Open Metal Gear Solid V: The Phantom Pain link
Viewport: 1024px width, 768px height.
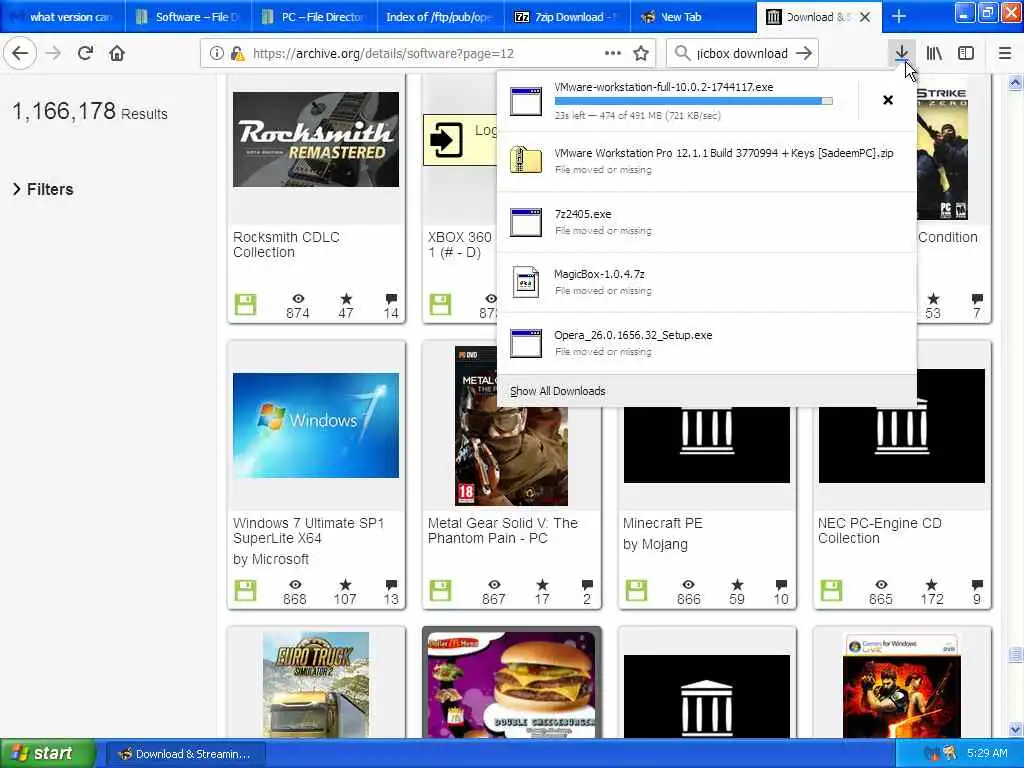point(503,531)
